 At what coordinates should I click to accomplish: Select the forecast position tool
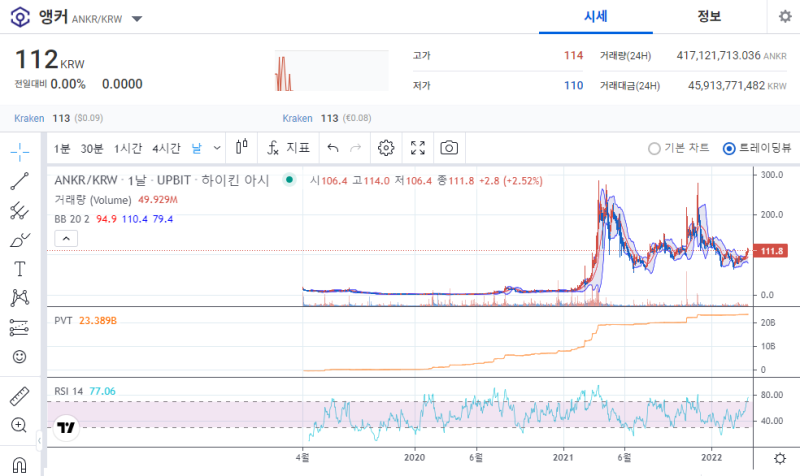click(19, 328)
